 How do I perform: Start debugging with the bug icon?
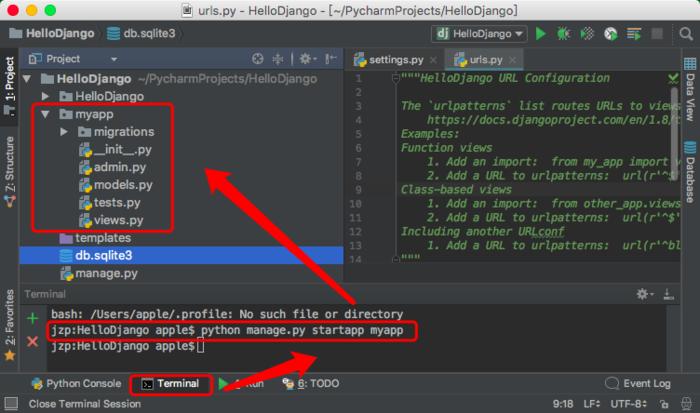click(x=563, y=33)
